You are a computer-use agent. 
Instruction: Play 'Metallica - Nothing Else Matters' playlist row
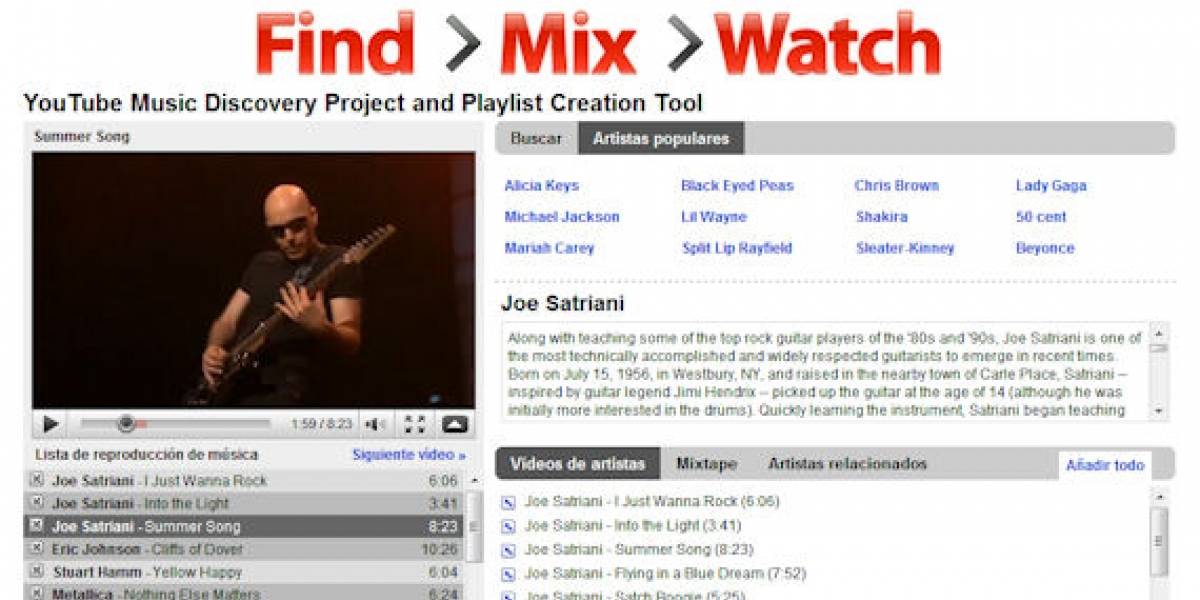click(244, 593)
